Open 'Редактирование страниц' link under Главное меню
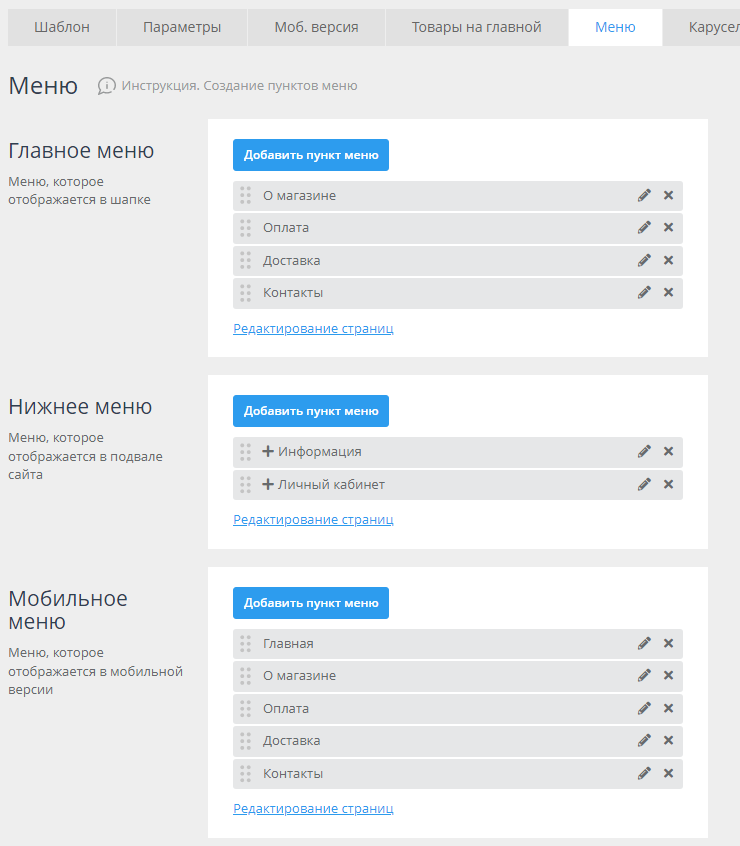This screenshot has height=846, width=740. coord(313,328)
